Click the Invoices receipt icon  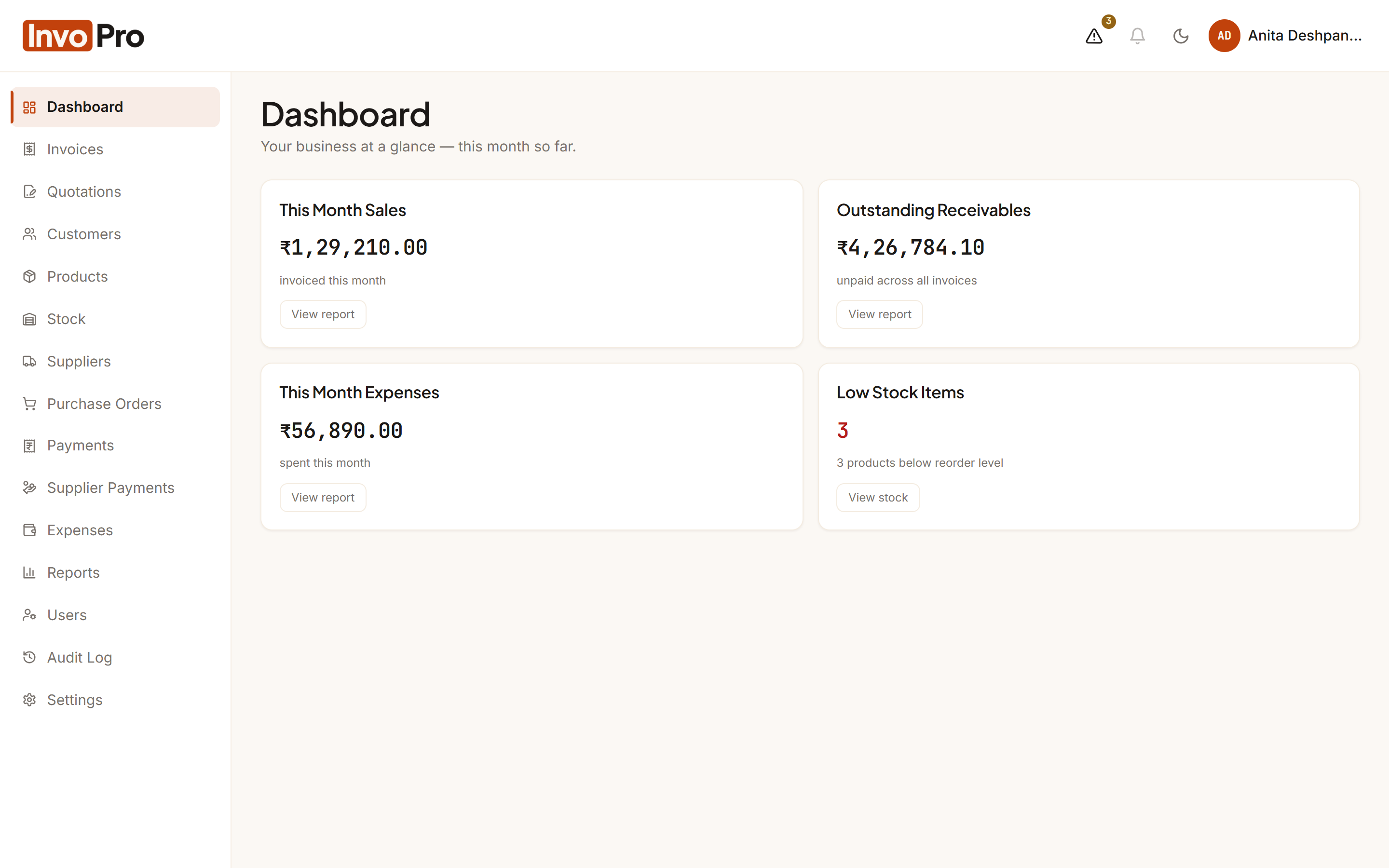pos(29,149)
